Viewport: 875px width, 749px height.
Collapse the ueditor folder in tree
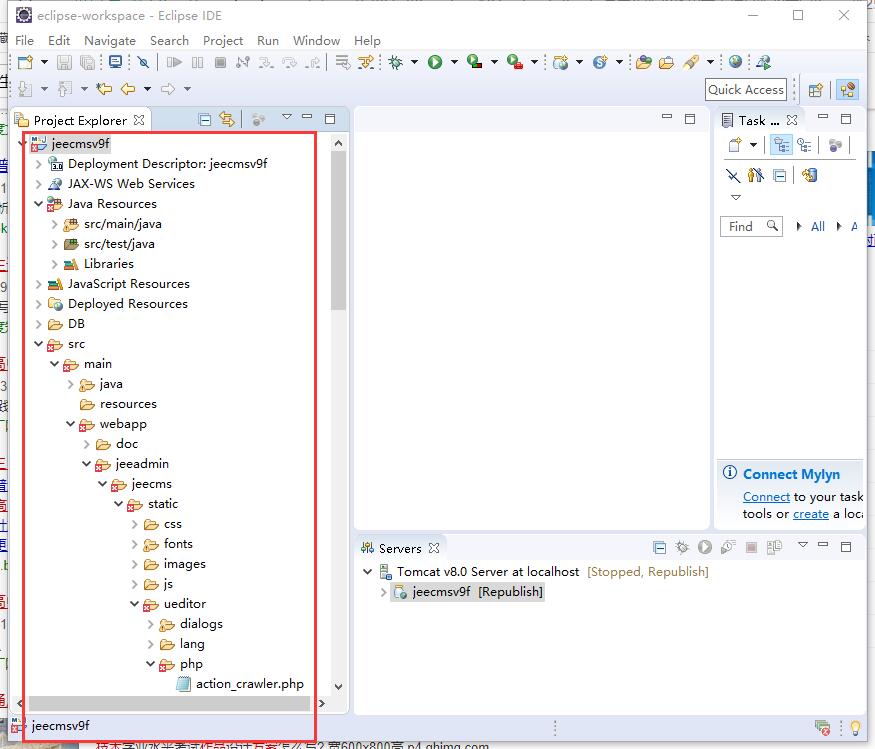[x=134, y=604]
